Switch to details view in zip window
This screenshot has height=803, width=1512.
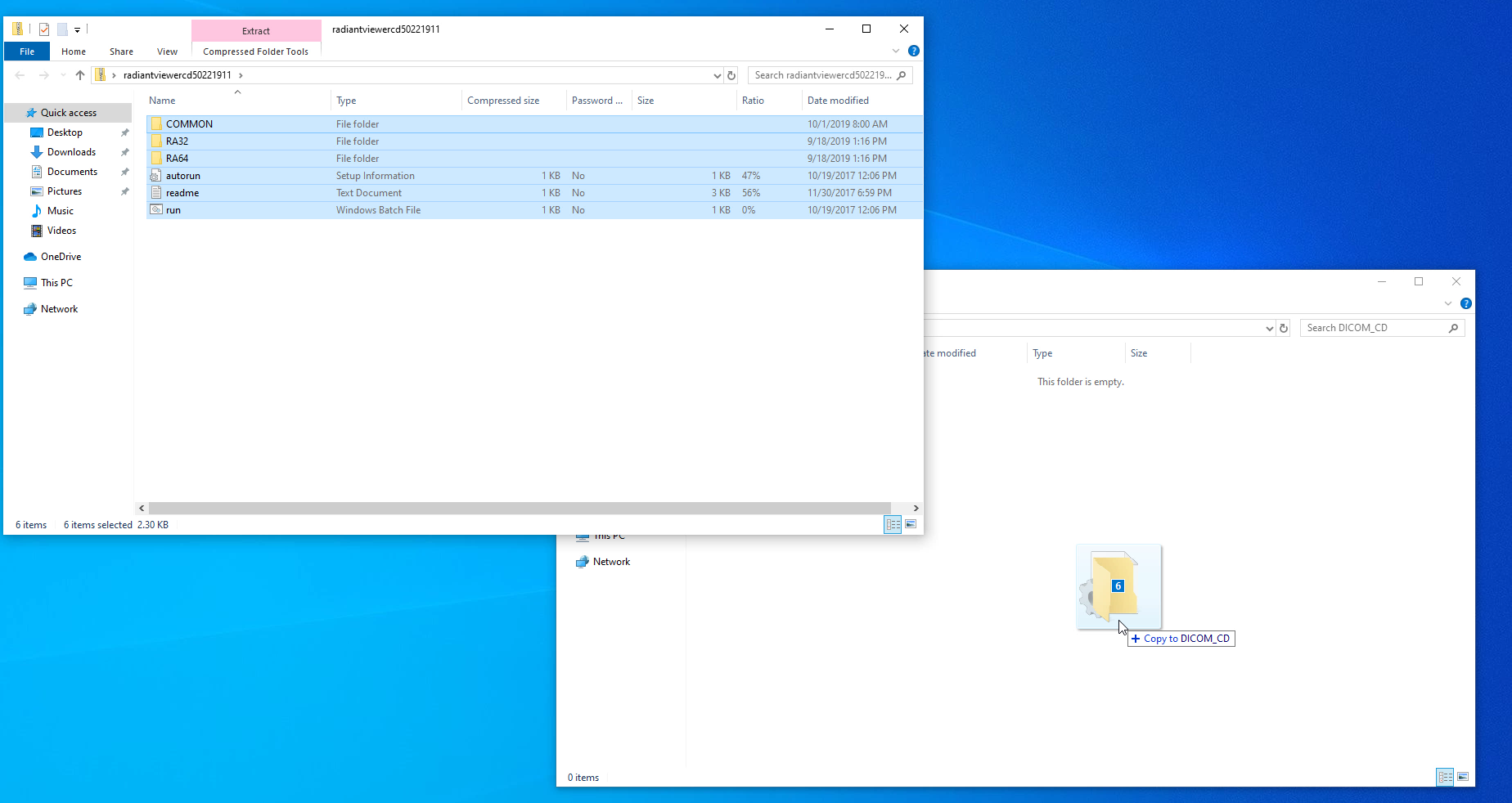pos(893,524)
